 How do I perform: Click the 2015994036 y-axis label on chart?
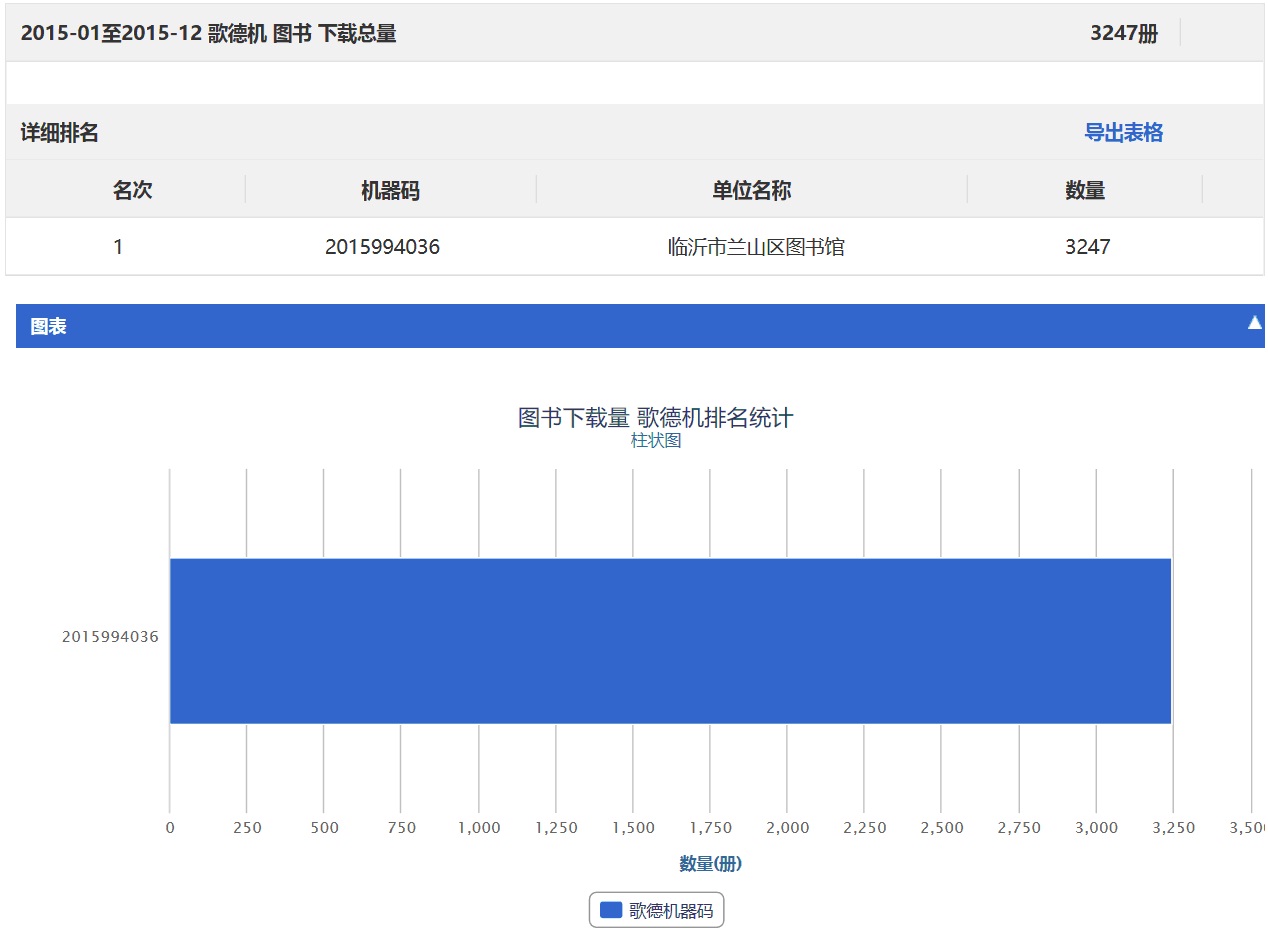[x=110, y=636]
